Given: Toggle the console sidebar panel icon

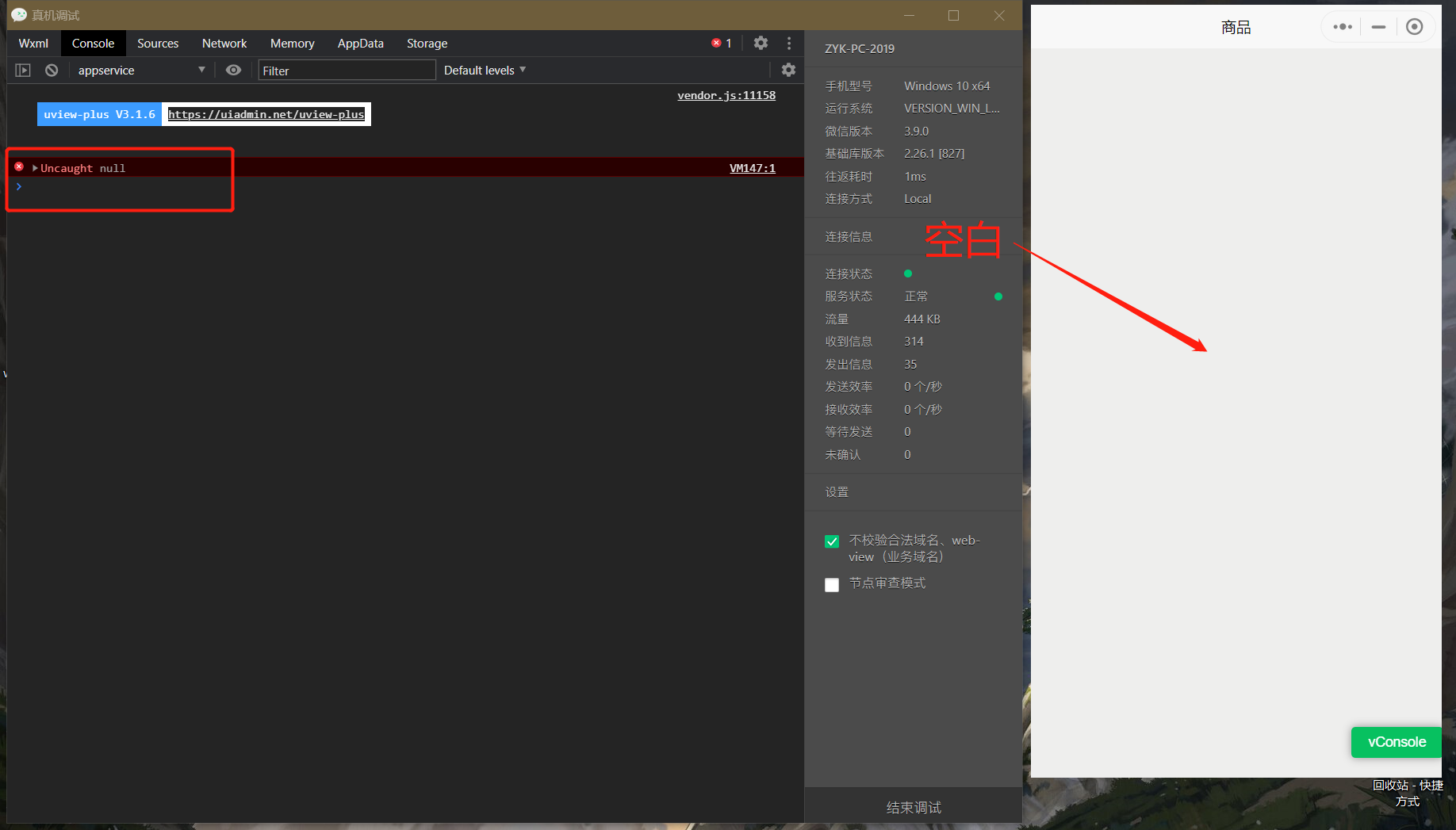Looking at the screenshot, I should tap(23, 71).
